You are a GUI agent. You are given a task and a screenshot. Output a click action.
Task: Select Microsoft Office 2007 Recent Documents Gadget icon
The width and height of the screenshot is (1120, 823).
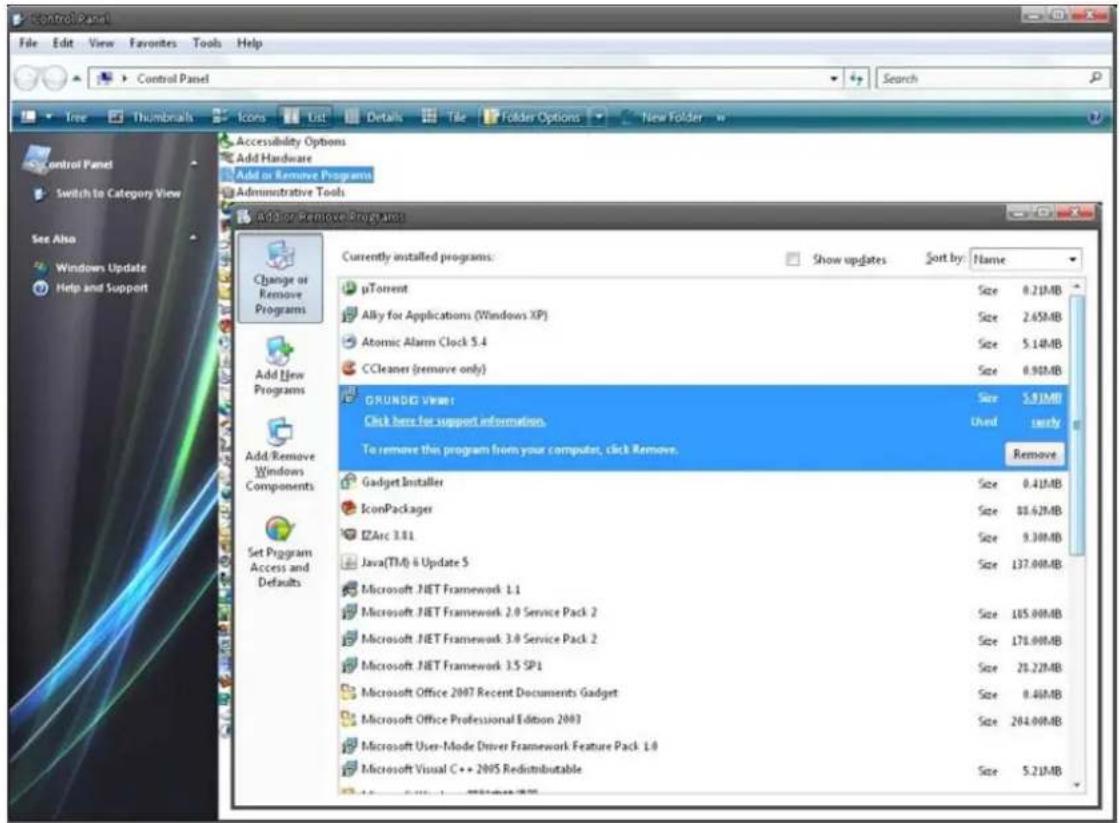coord(349,692)
